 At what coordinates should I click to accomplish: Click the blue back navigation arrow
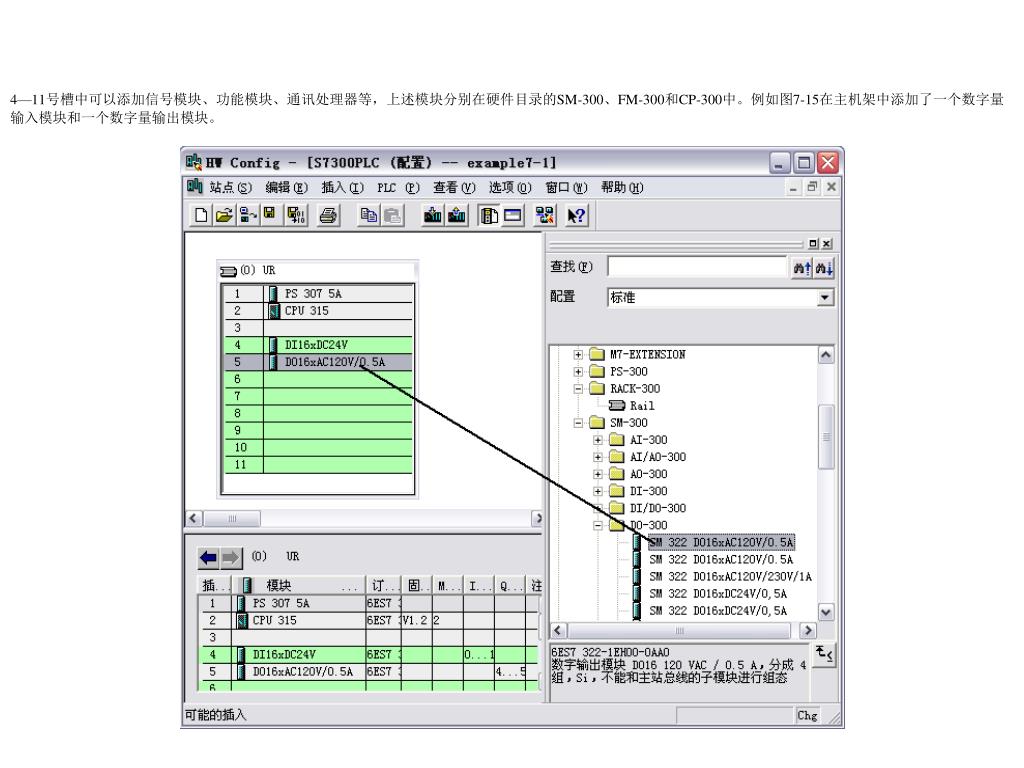click(209, 558)
